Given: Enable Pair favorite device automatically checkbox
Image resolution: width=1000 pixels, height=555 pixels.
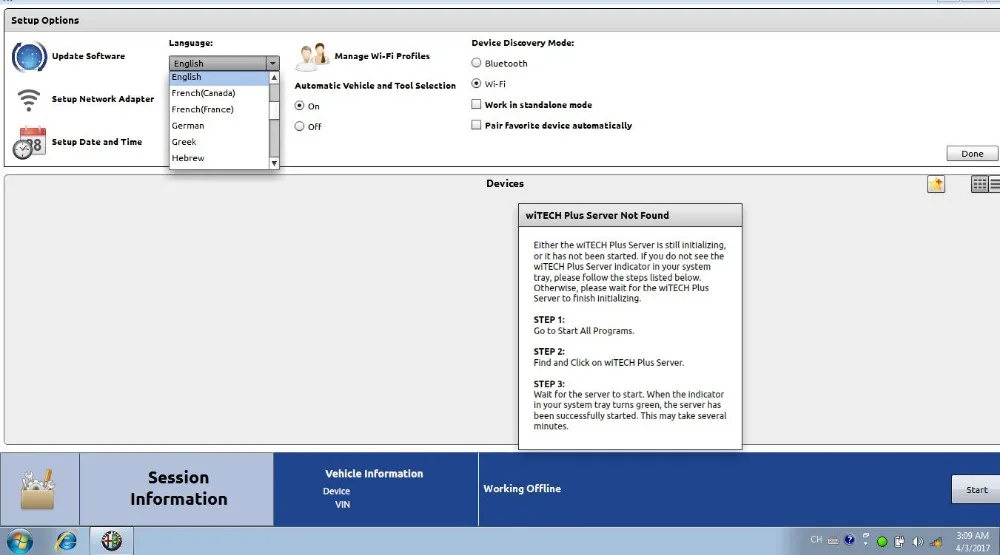Looking at the screenshot, I should pyautogui.click(x=476, y=124).
